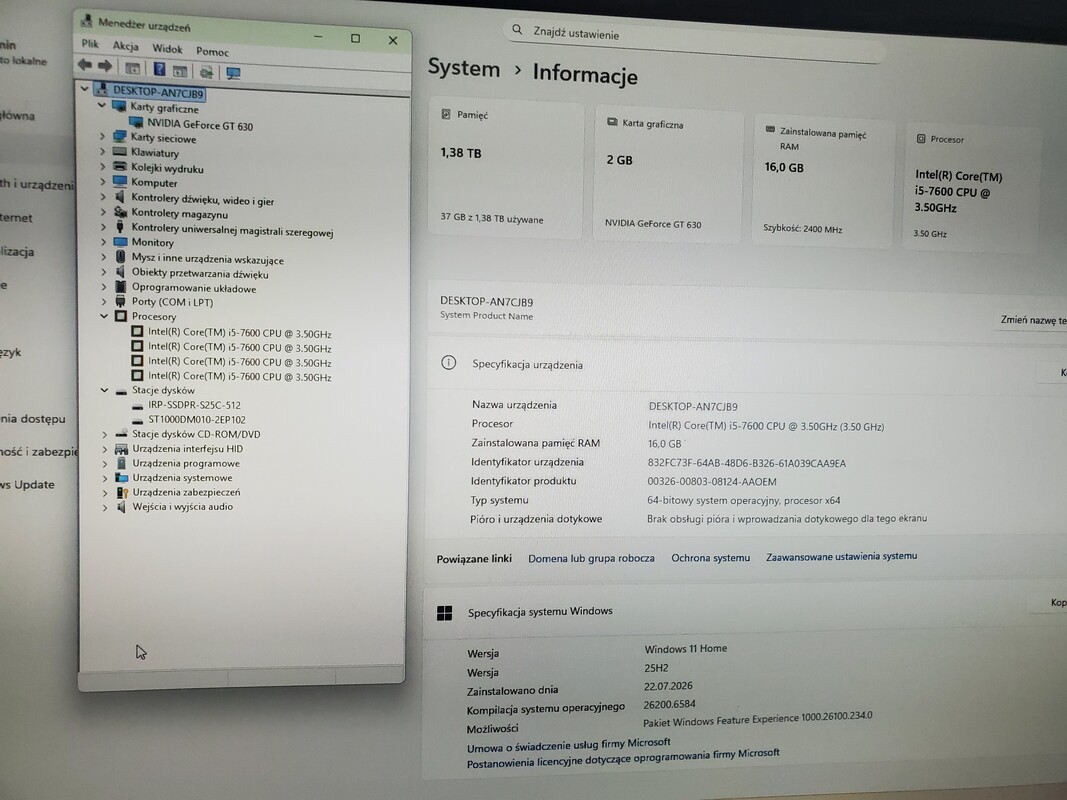Click the properties panel toolbar icon next to Help

pos(180,70)
